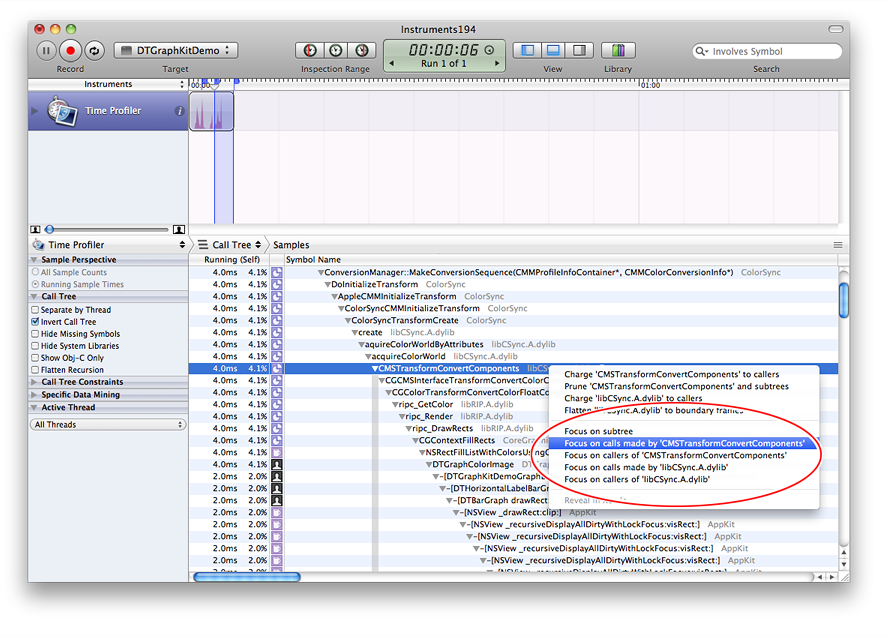Screen dimensions: 886x636
Task: Set inspection range start marker button
Action: coord(309,50)
